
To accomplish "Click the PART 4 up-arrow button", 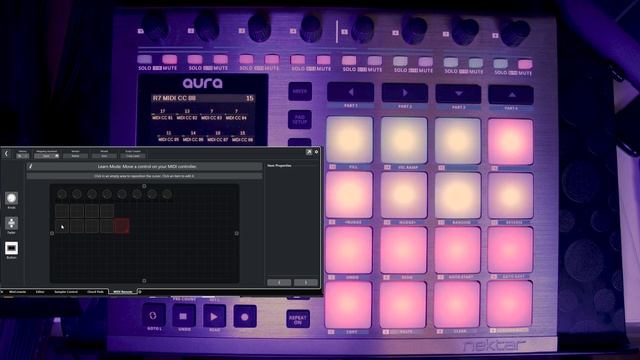I will point(511,95).
